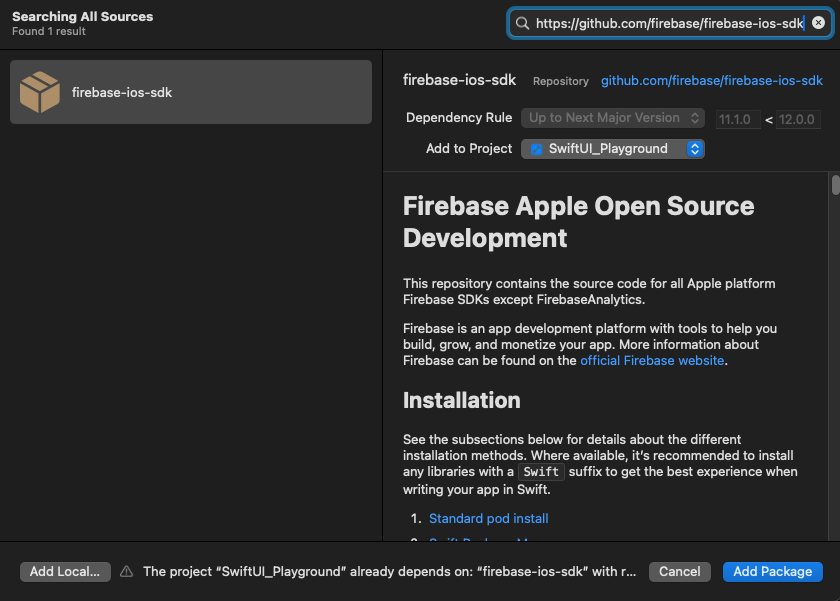Image resolution: width=840 pixels, height=601 pixels.
Task: Open the Standard pod install link
Action: 489,519
